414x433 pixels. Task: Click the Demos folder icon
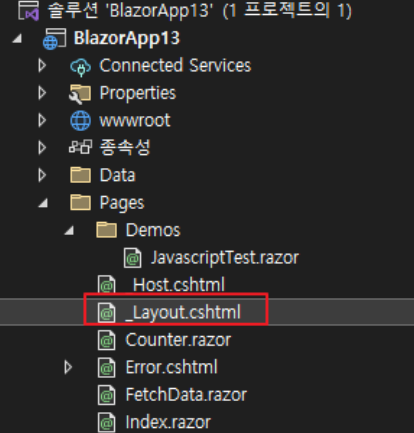(x=106, y=230)
